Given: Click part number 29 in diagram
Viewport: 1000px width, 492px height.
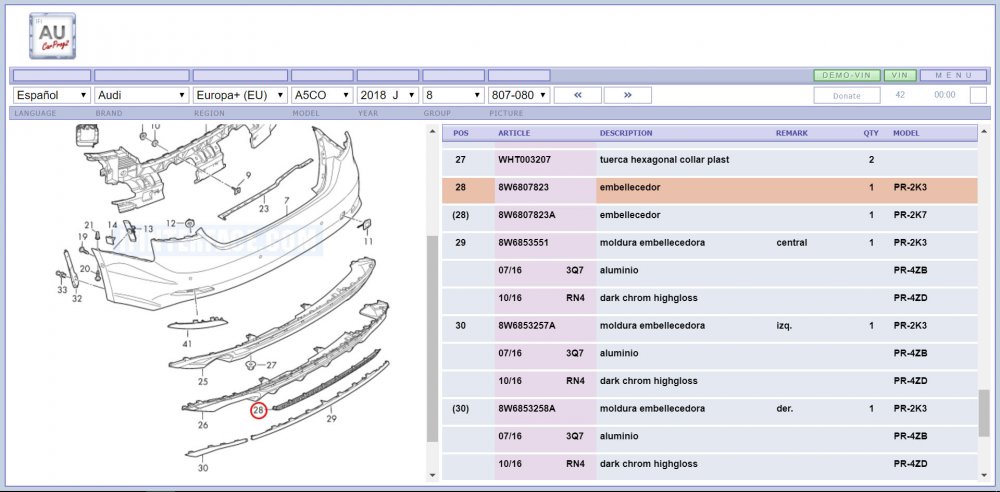Looking at the screenshot, I should tap(332, 419).
